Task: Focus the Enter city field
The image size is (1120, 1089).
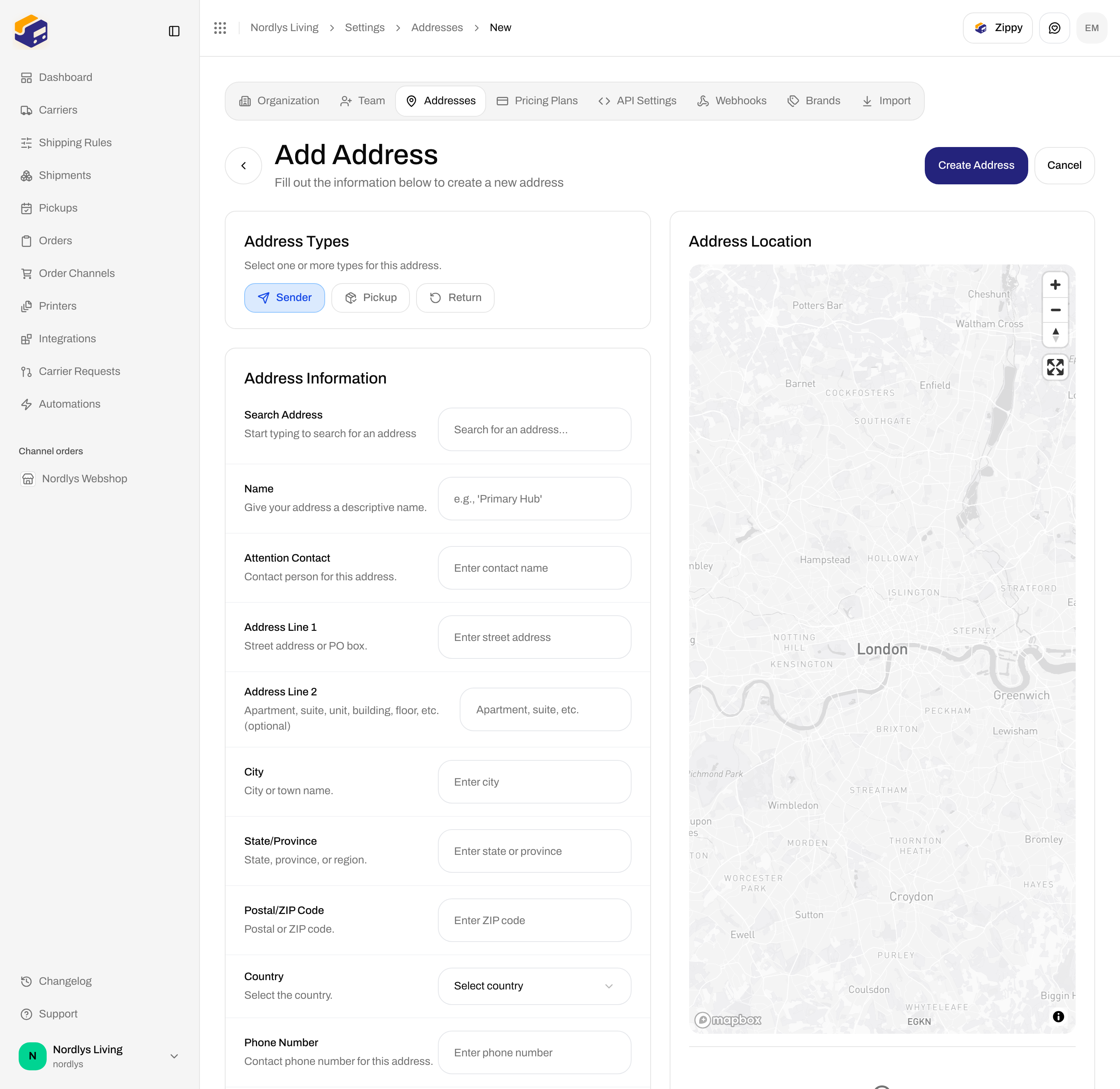Action: coord(534,782)
